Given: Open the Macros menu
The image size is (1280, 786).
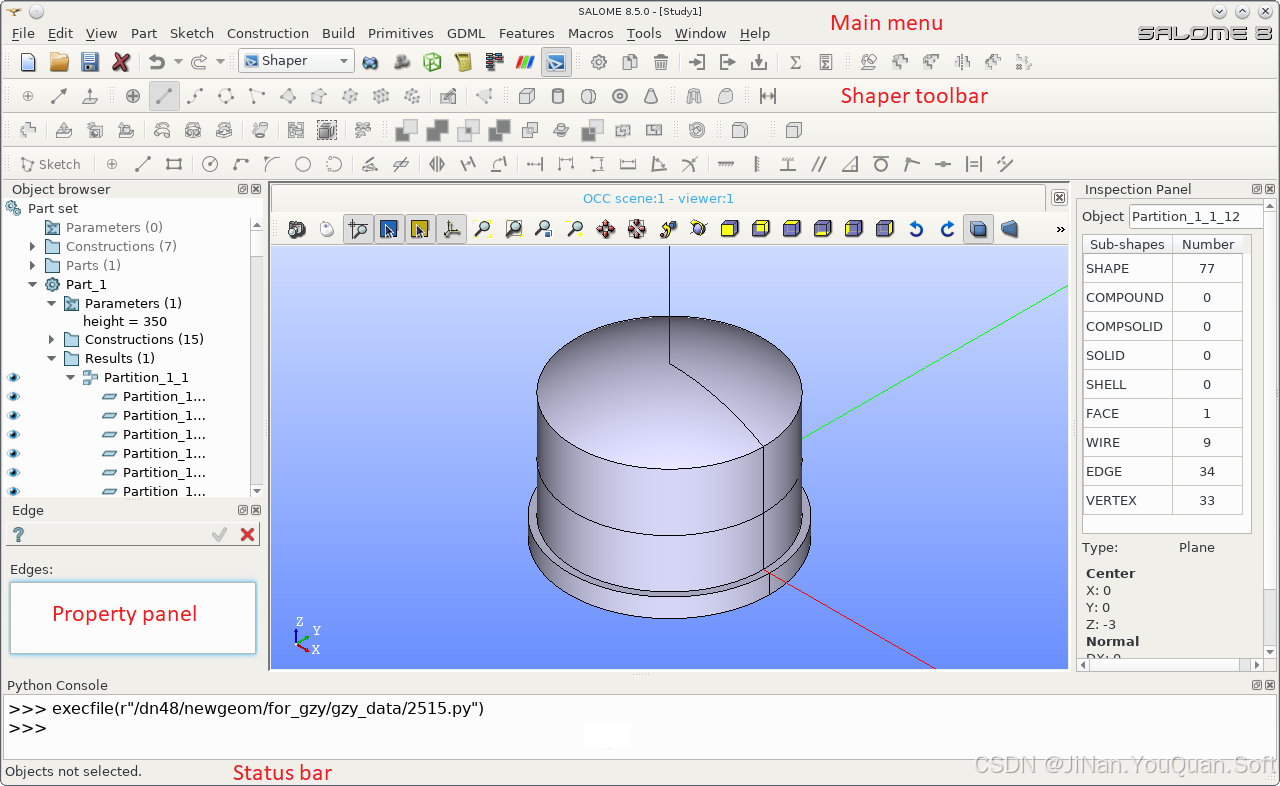Looking at the screenshot, I should (x=591, y=33).
